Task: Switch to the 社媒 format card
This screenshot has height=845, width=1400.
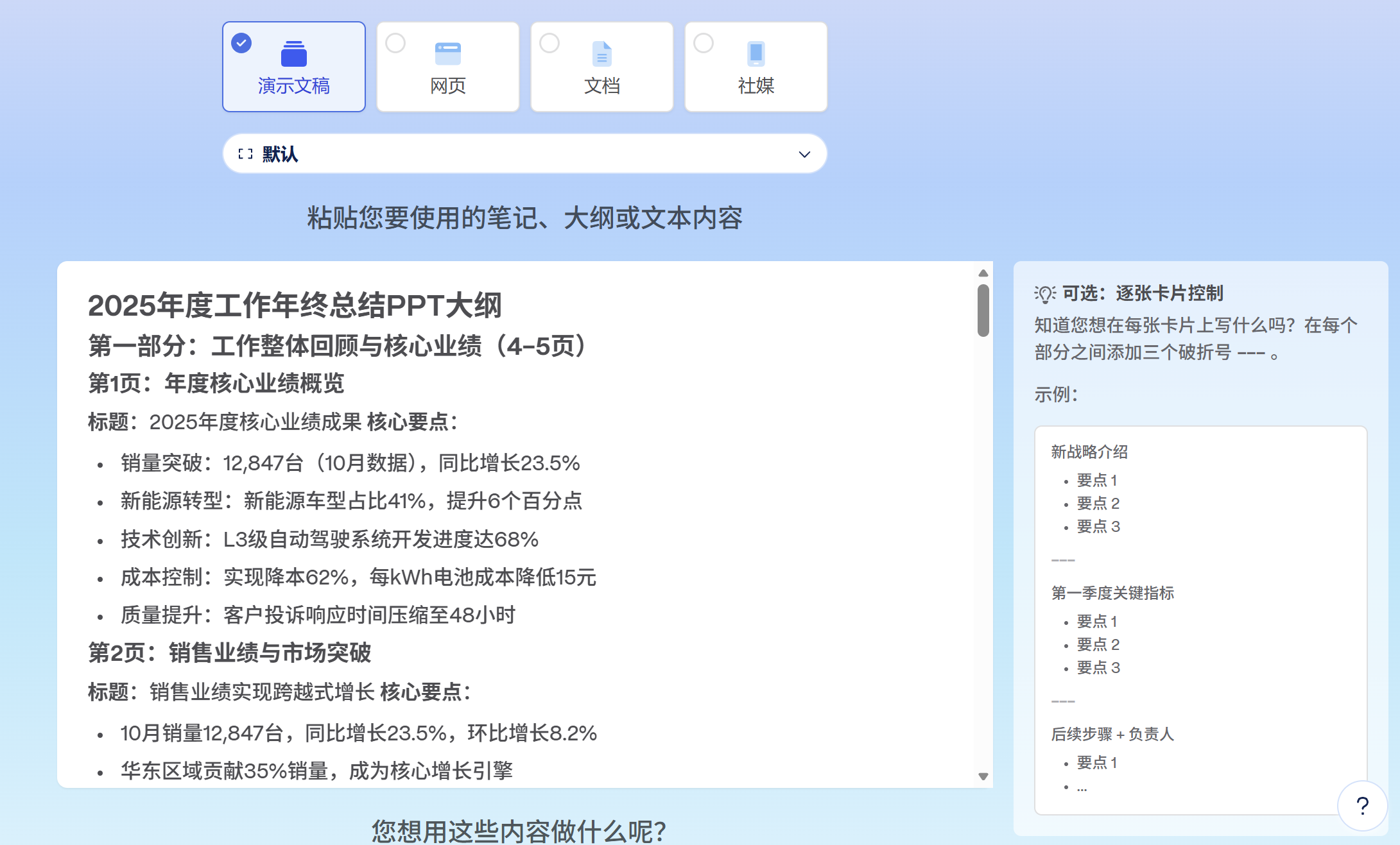Action: (x=755, y=66)
